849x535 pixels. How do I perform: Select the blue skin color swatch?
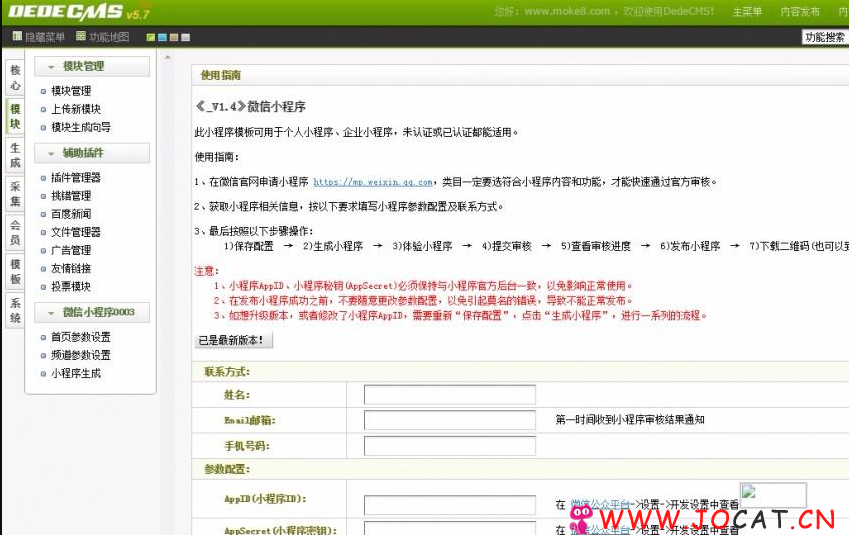[x=162, y=37]
